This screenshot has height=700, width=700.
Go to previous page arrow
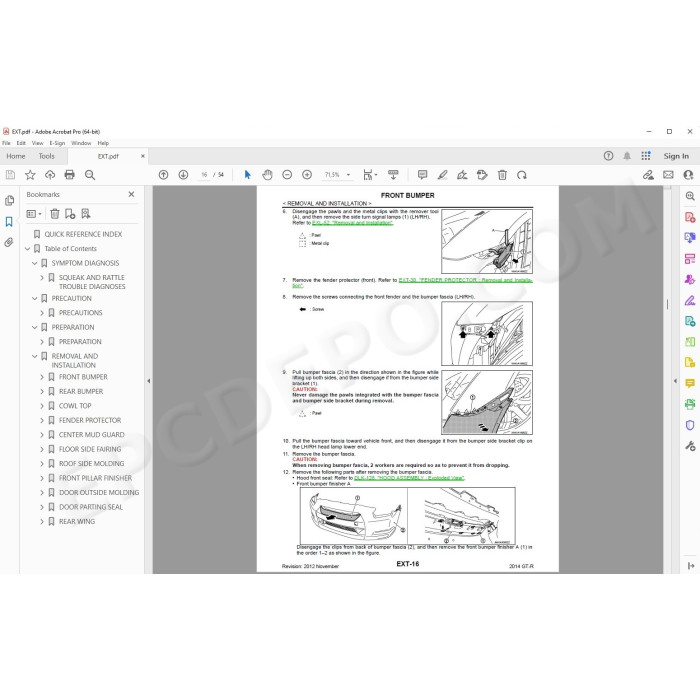[163, 175]
